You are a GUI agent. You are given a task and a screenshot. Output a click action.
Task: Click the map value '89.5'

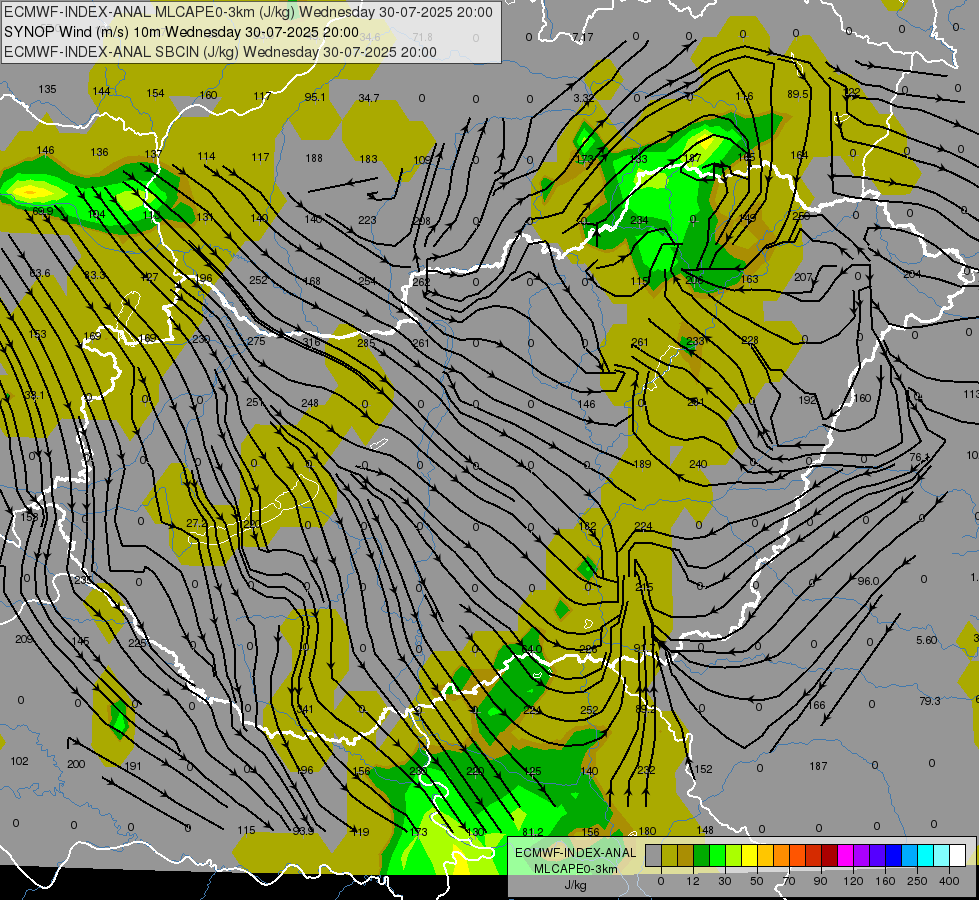pos(798,94)
